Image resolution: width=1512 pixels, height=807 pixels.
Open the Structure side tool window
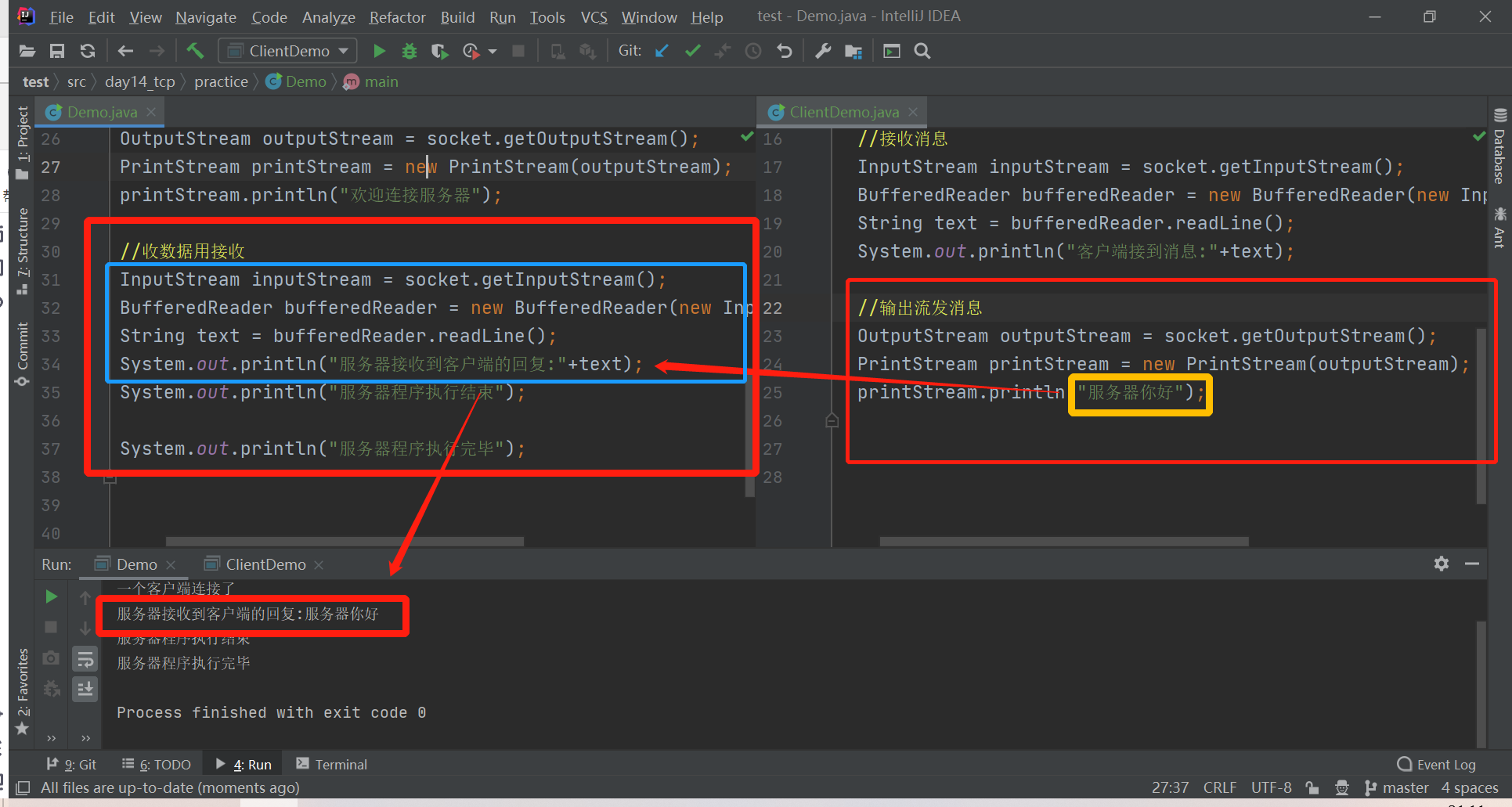[22, 250]
